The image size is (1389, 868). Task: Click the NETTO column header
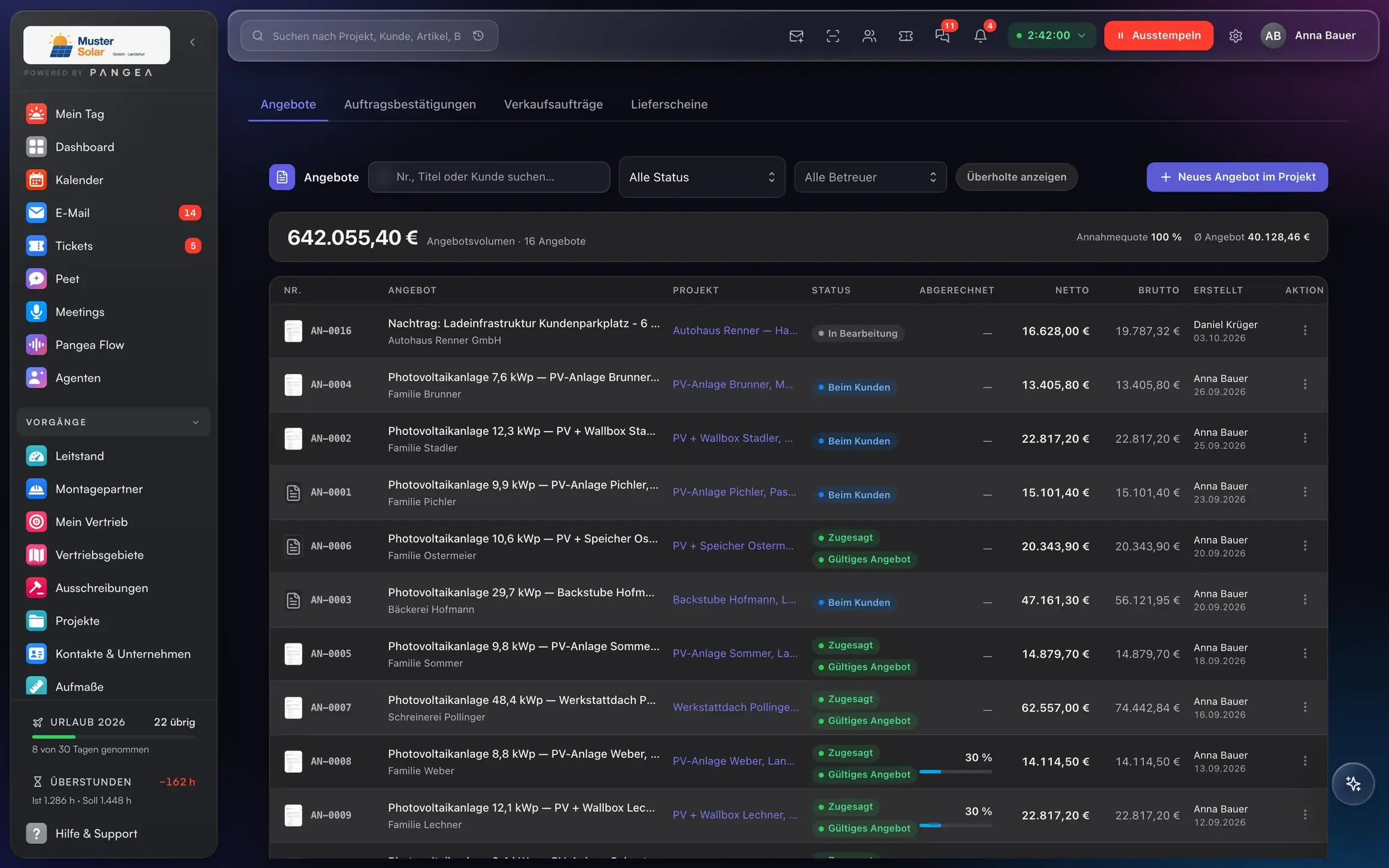(1072, 290)
